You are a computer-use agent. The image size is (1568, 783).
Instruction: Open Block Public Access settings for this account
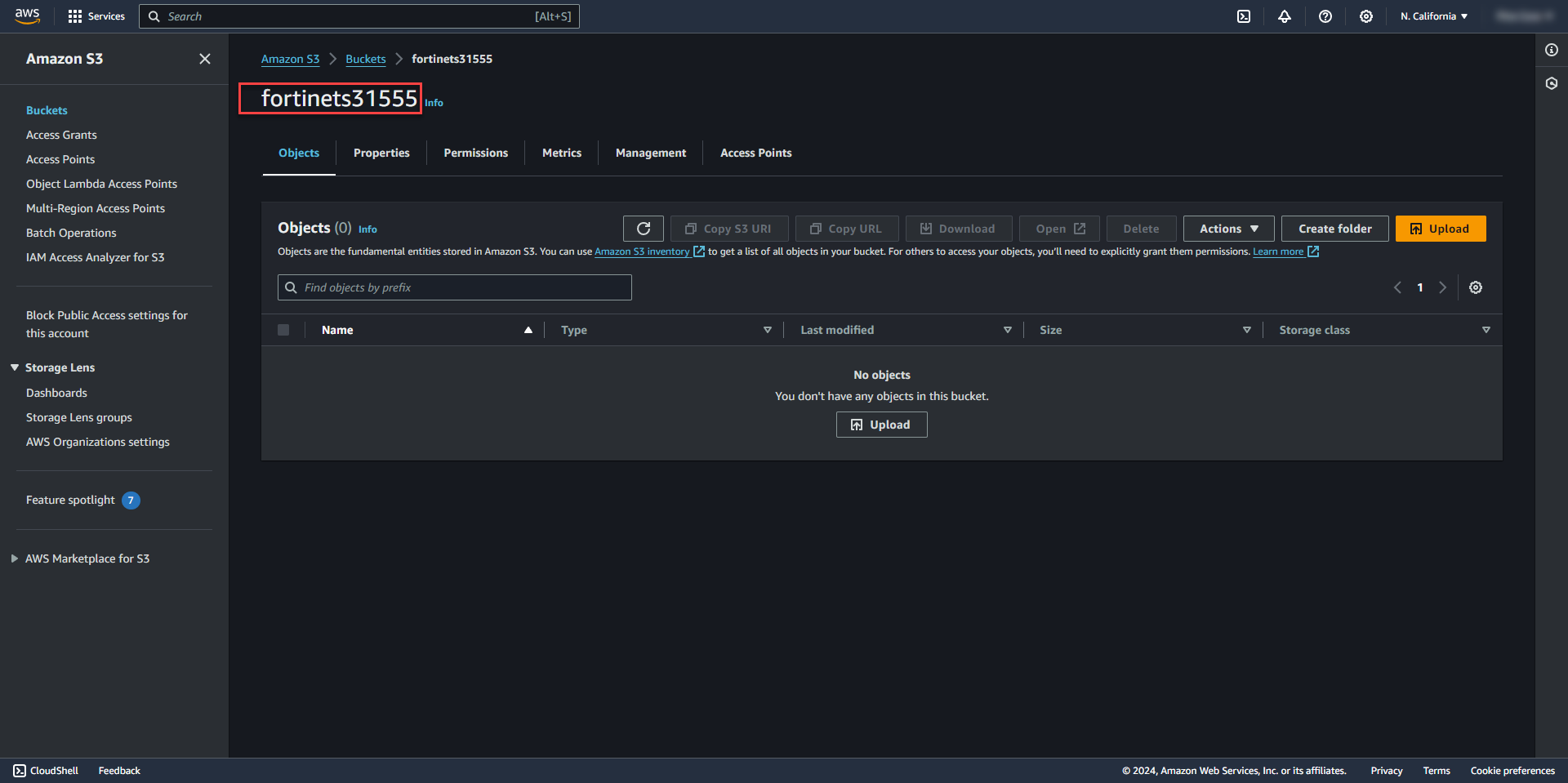(107, 324)
